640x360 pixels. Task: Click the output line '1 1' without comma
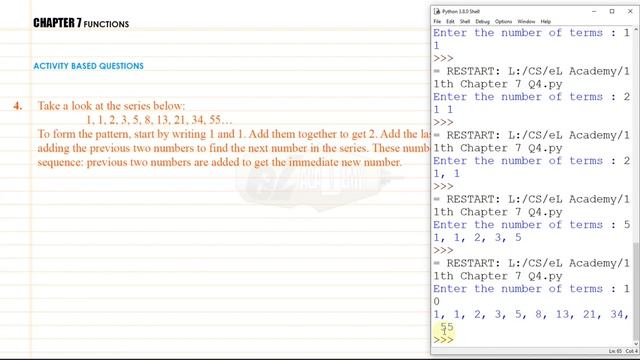(x=443, y=110)
